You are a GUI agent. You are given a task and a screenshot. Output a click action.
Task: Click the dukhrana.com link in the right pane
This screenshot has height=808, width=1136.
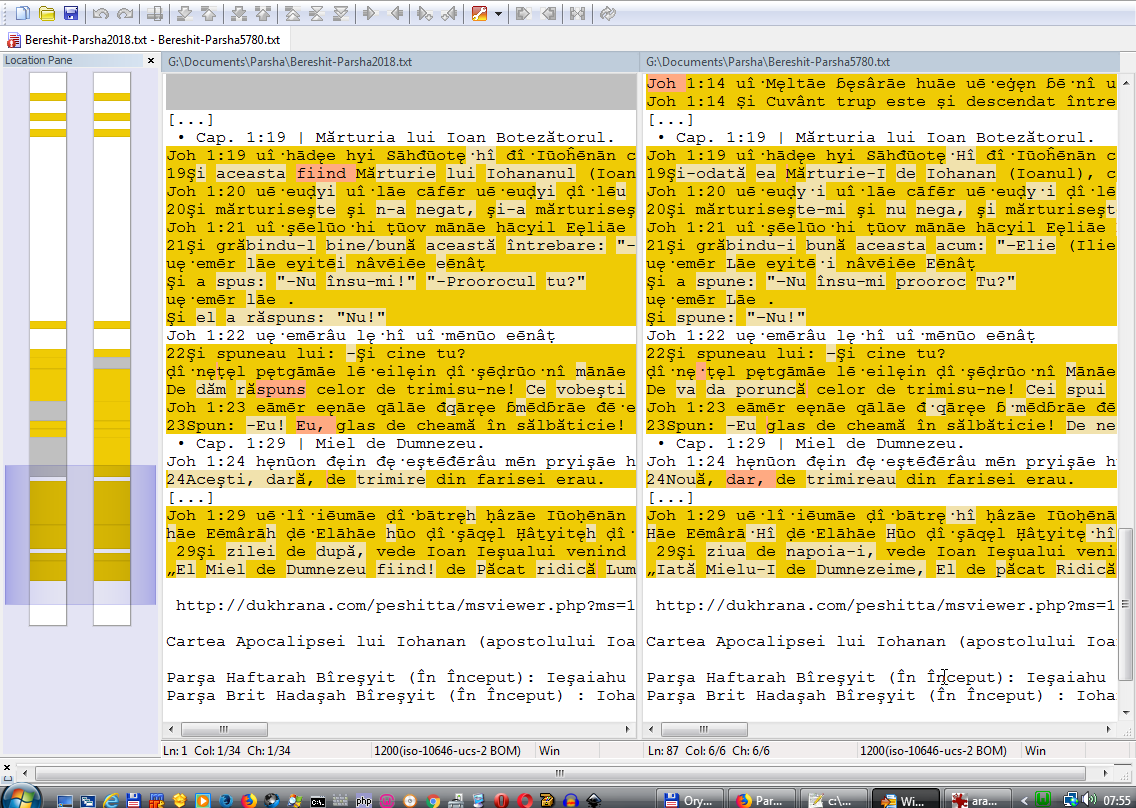882,606
